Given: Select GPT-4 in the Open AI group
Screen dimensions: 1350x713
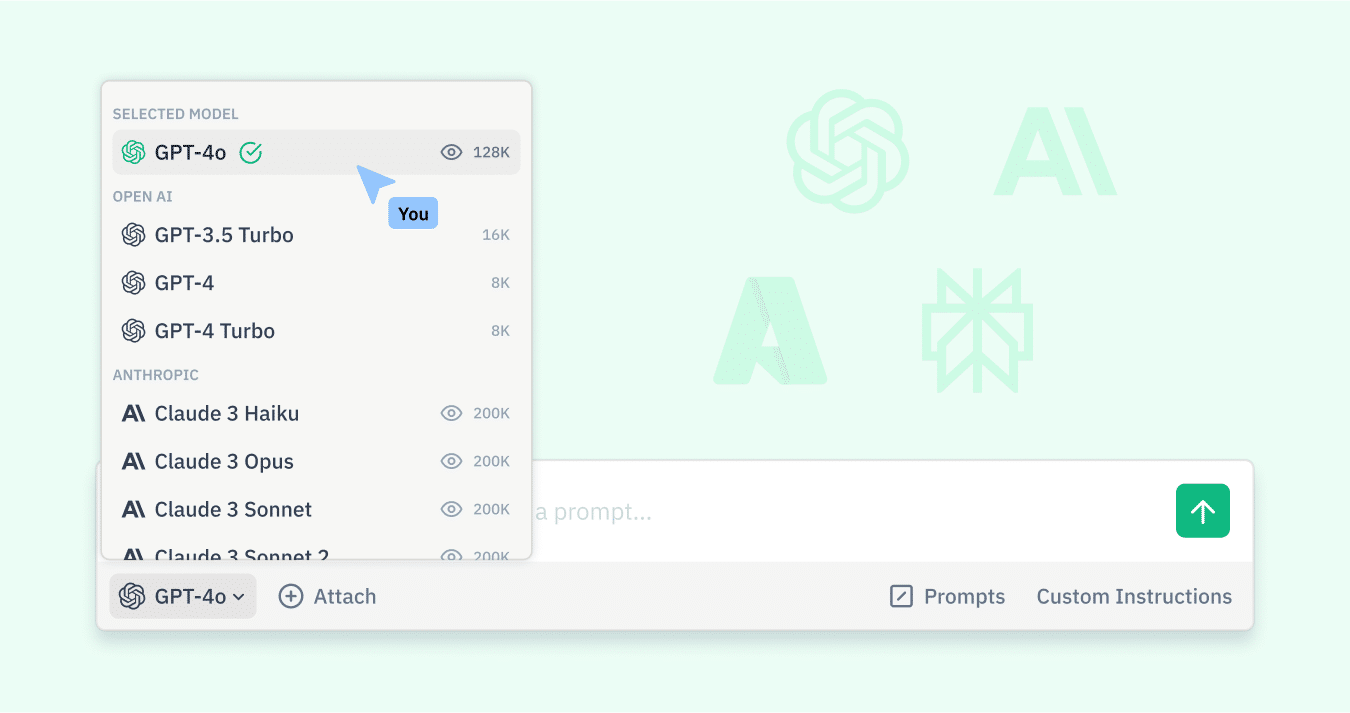Looking at the screenshot, I should (316, 283).
